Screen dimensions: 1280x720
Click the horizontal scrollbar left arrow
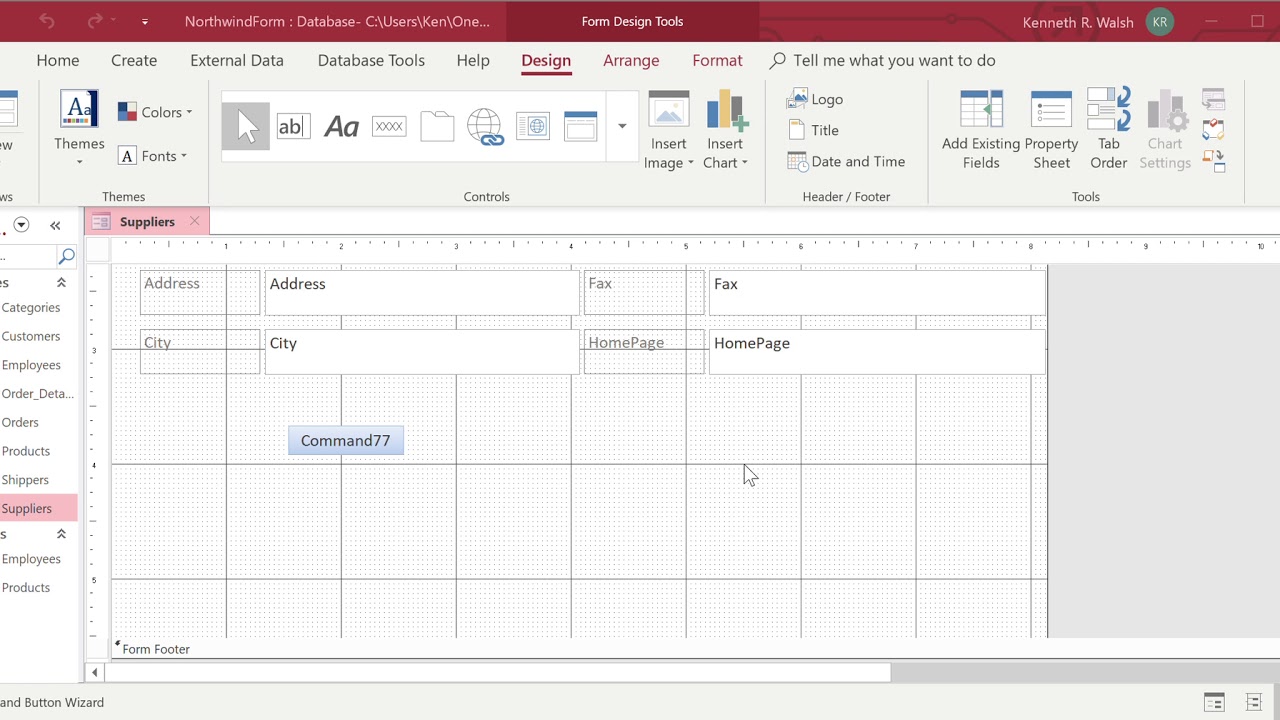[x=95, y=673]
